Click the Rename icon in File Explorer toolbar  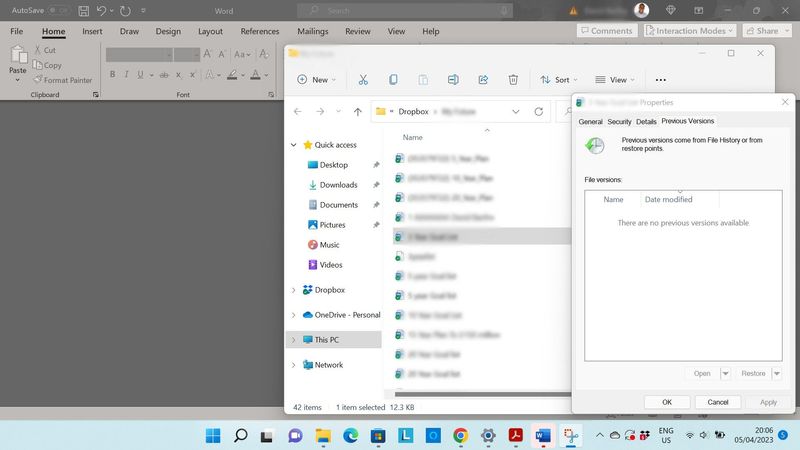453,80
